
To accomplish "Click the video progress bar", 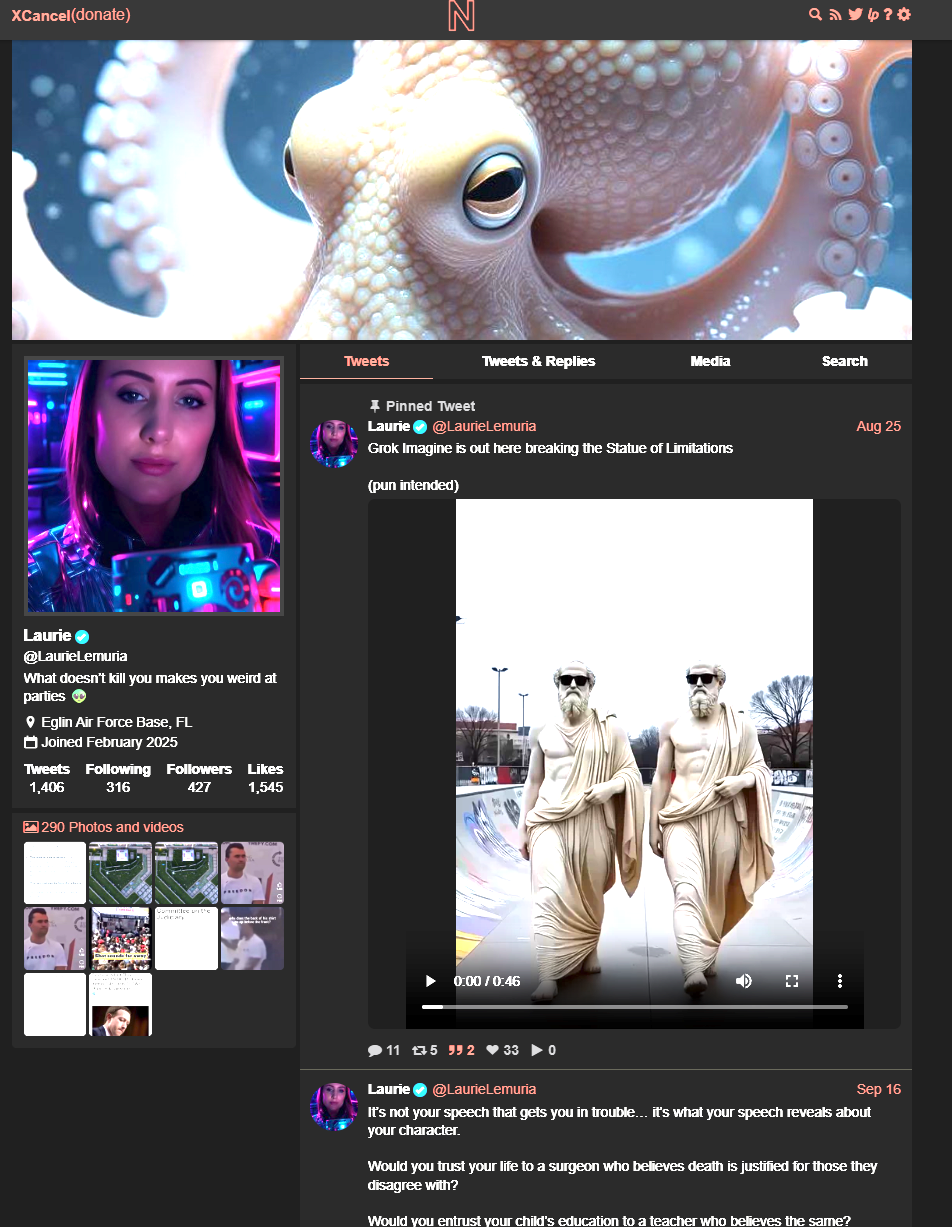I will [634, 1007].
